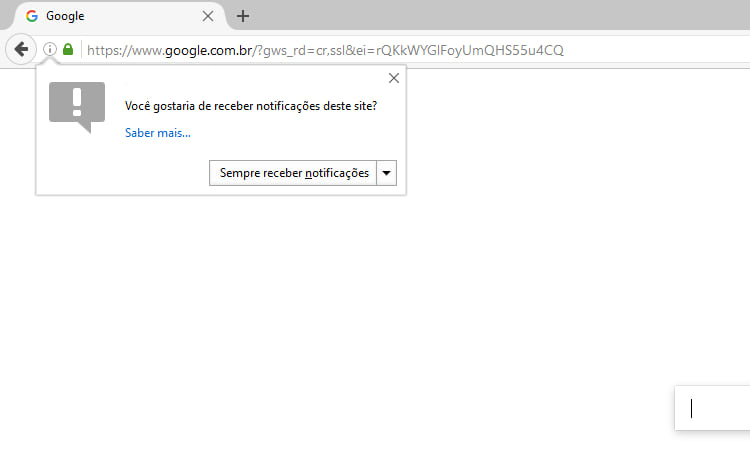Close the Google tab
Screen dimensions: 750x469
pos(208,16)
